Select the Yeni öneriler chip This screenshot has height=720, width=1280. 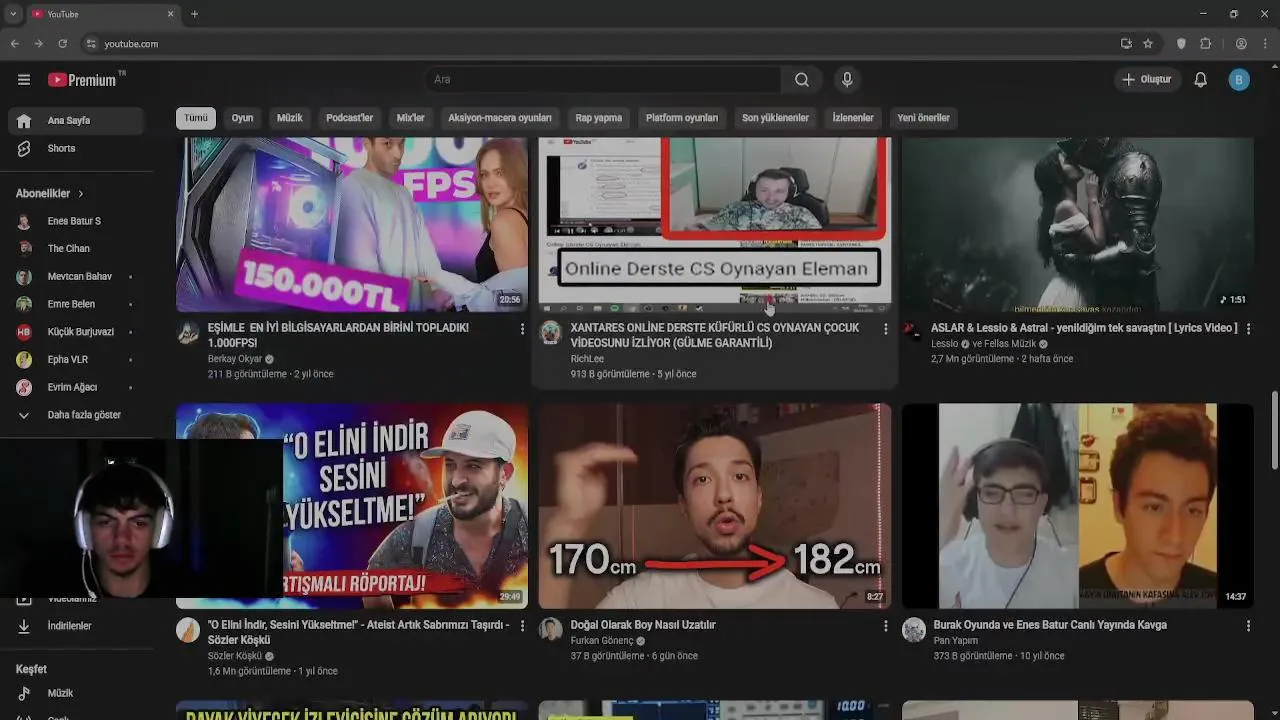tap(923, 118)
